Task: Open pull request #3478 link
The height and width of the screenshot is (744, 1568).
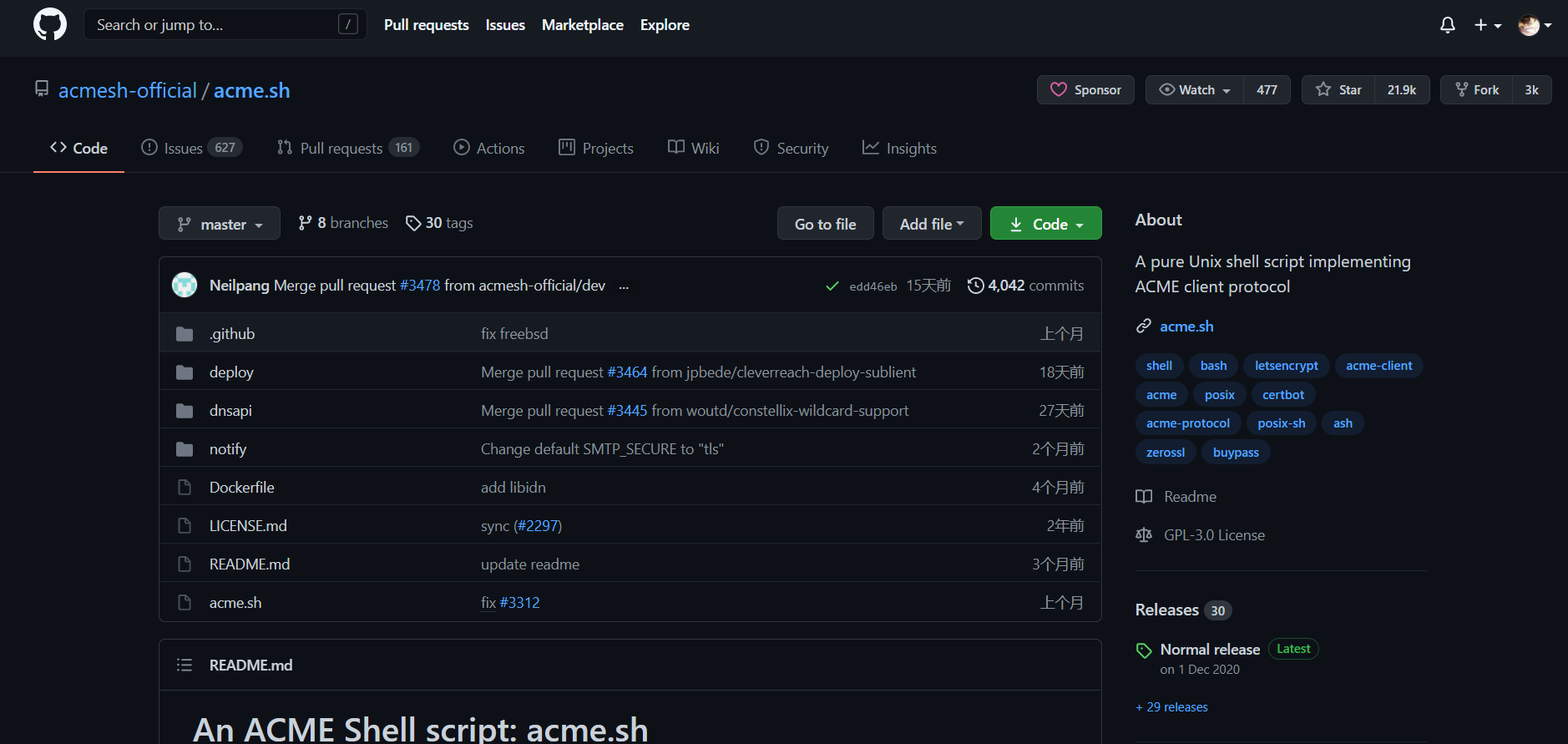Action: pyautogui.click(x=420, y=286)
